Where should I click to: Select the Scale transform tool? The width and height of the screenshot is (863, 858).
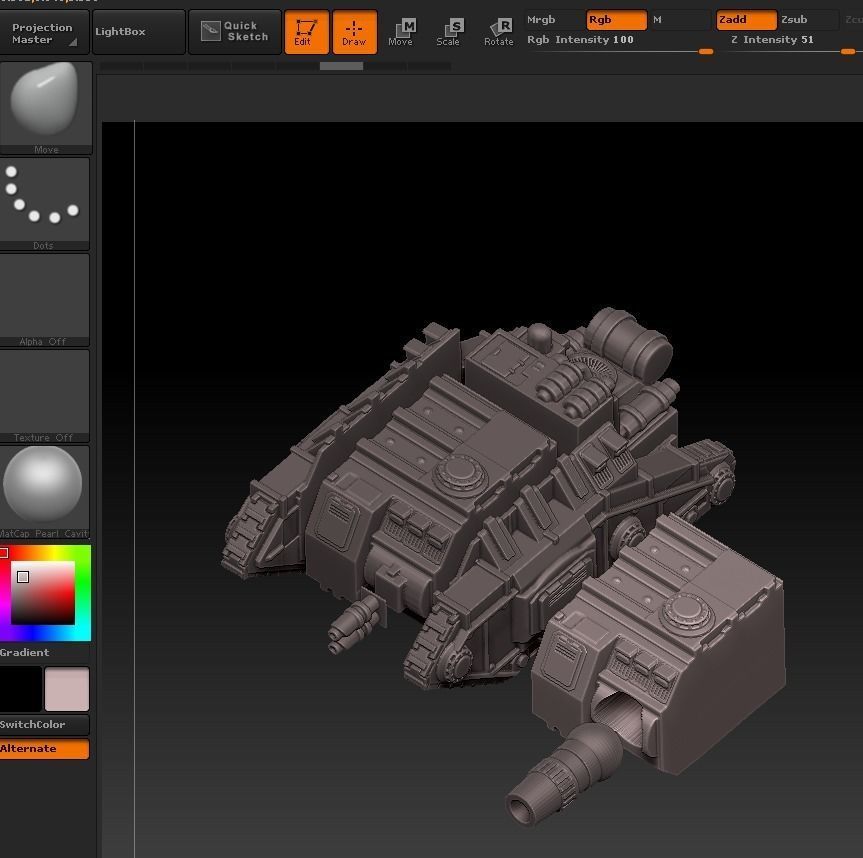[449, 32]
